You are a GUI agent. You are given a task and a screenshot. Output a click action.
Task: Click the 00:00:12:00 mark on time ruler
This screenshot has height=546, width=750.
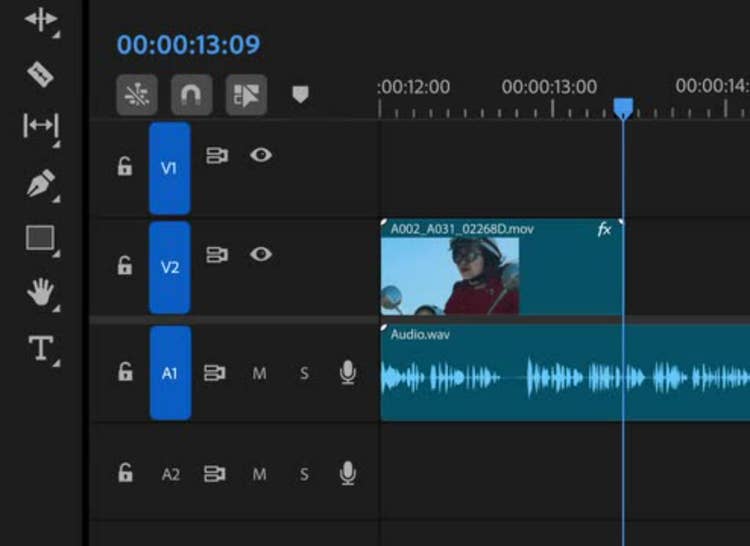click(x=414, y=87)
